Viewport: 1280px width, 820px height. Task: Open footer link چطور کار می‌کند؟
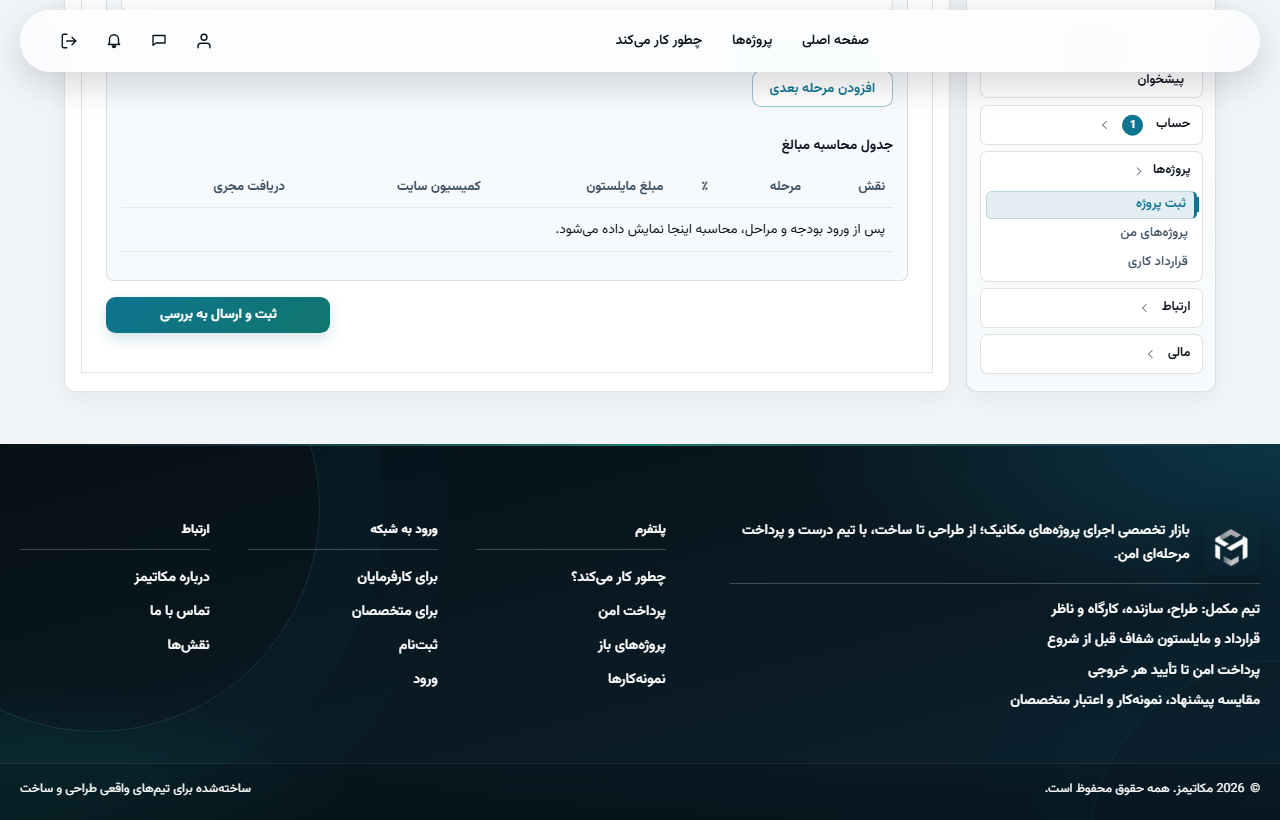point(618,577)
